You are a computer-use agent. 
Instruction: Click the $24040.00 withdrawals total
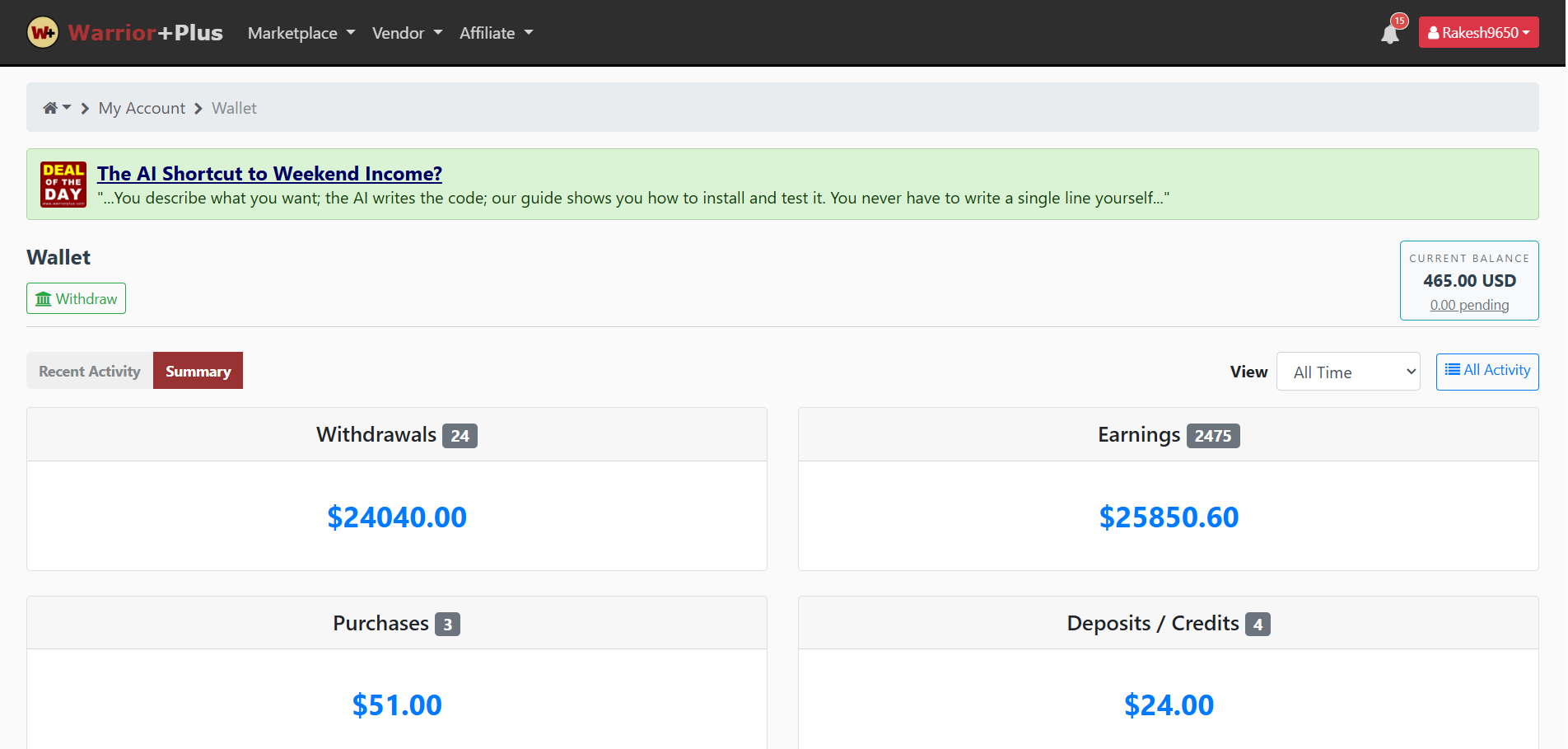point(397,517)
